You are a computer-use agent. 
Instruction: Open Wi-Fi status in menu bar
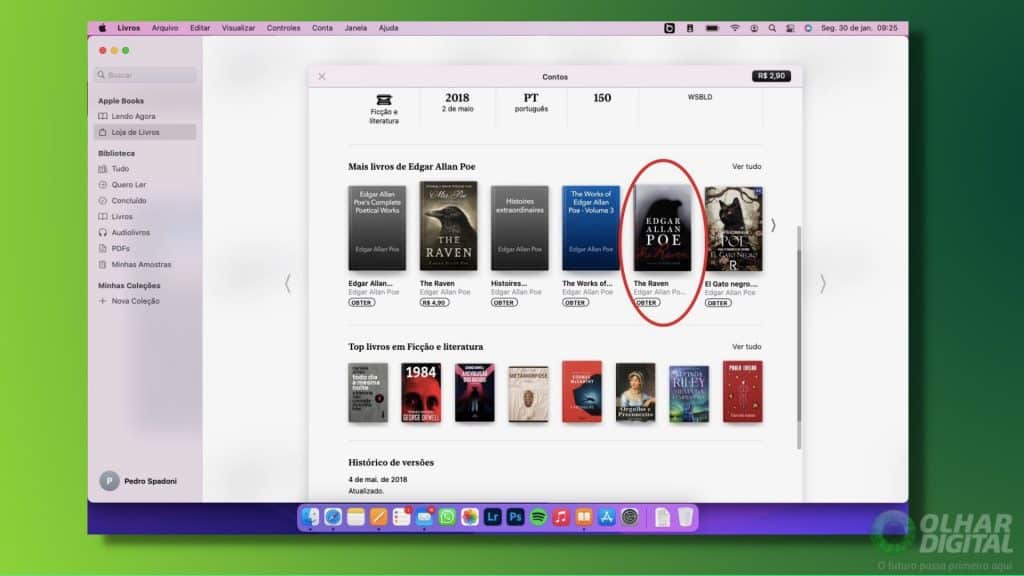click(735, 28)
